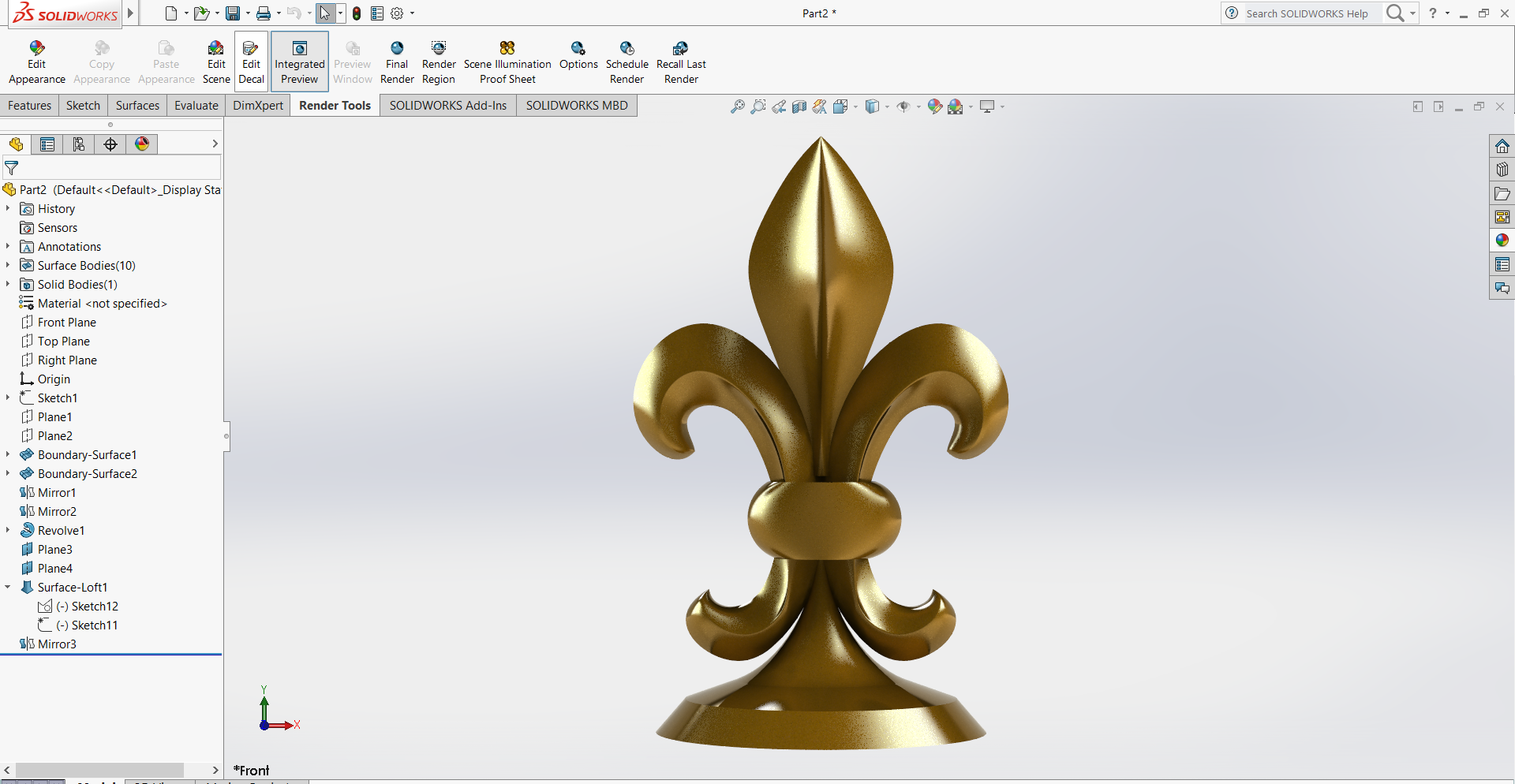Save the document with floppy icon

pyautogui.click(x=233, y=13)
